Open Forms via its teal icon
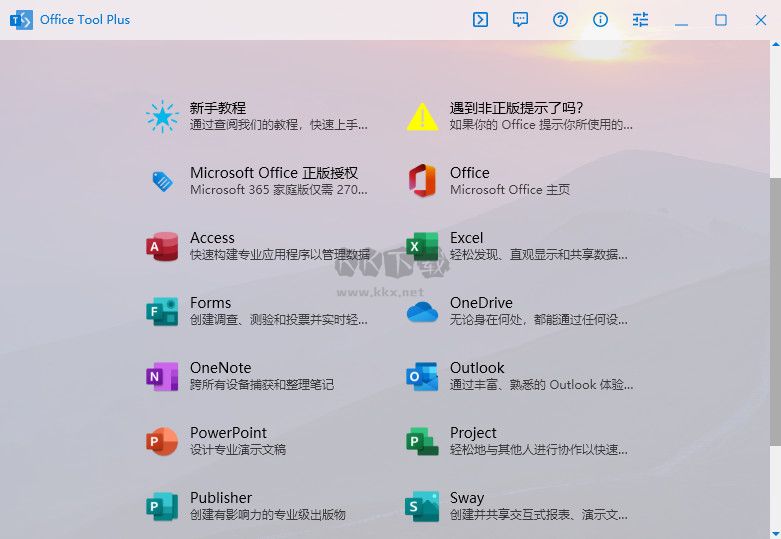Image resolution: width=781 pixels, height=539 pixels. tap(162, 311)
